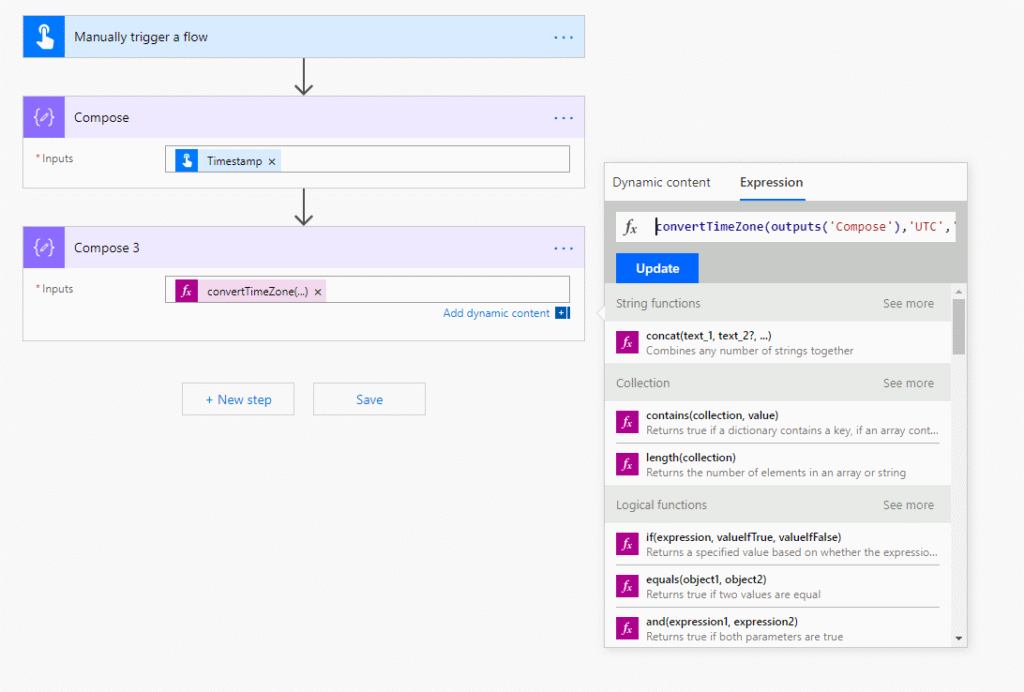This screenshot has height=692, width=1024.
Task: Click the Timestamp token hand icon
Action: (x=187, y=161)
